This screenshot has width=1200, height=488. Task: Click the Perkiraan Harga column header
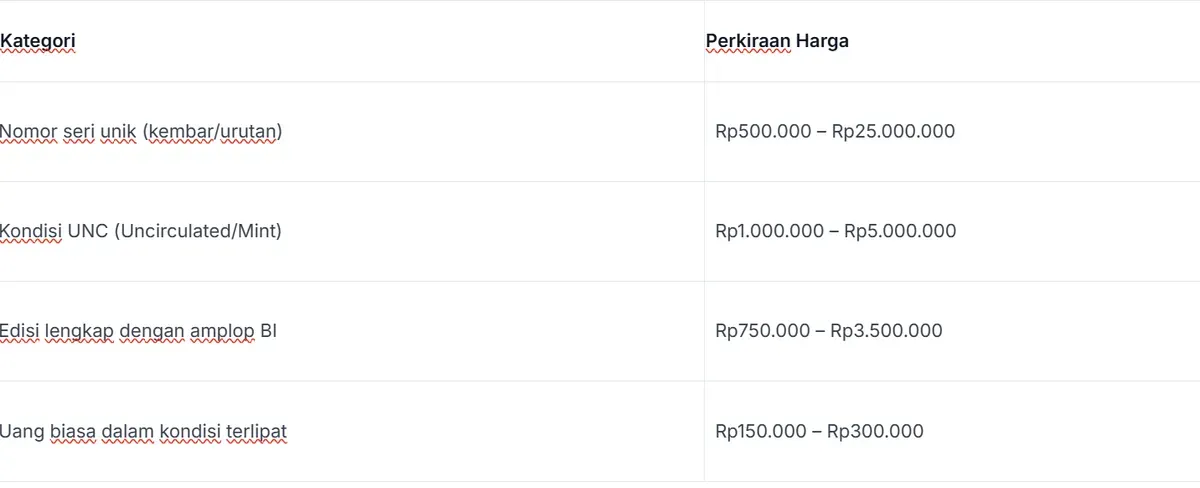point(952,41)
